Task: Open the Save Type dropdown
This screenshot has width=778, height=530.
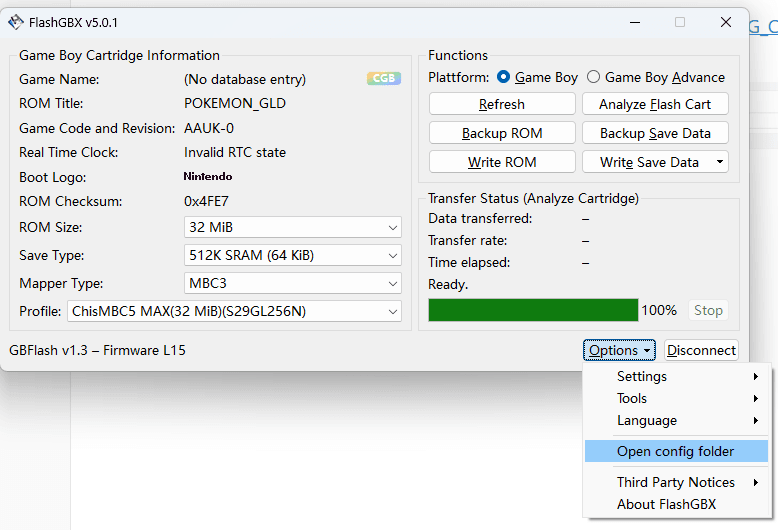Action: pos(293,255)
